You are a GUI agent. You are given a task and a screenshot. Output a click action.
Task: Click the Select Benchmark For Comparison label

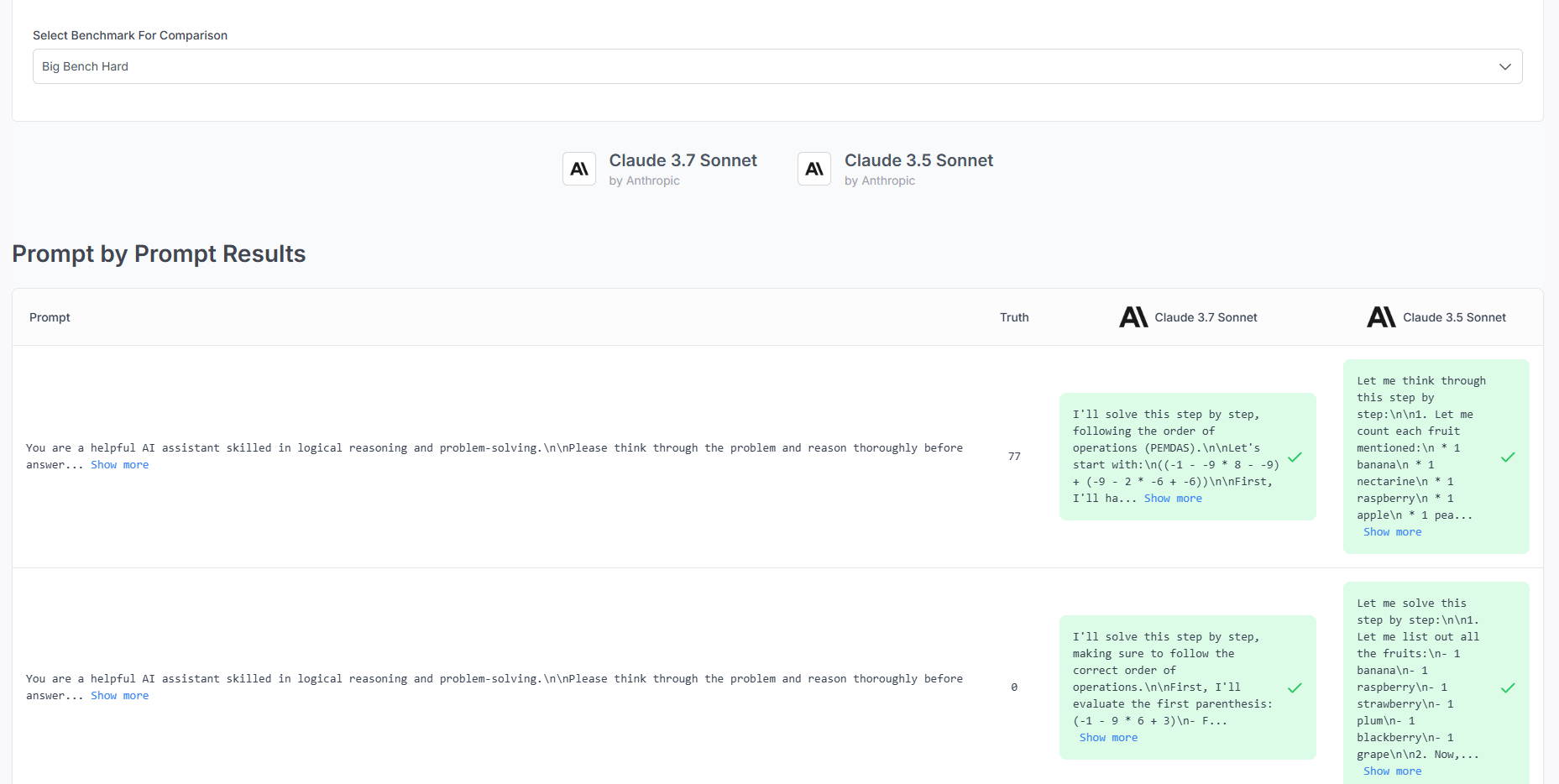click(x=130, y=35)
